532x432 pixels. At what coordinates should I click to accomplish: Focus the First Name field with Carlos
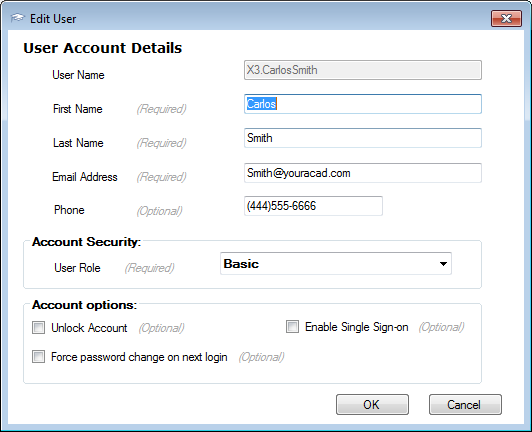click(x=363, y=104)
